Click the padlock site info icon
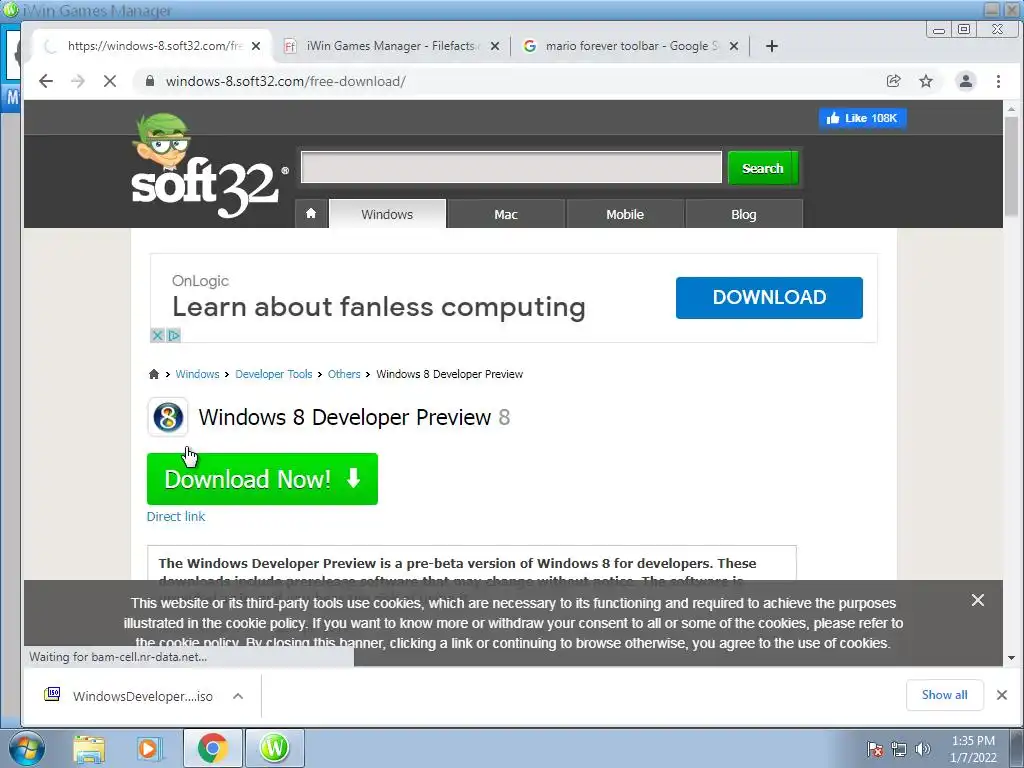The image size is (1024, 768). pyautogui.click(x=150, y=81)
